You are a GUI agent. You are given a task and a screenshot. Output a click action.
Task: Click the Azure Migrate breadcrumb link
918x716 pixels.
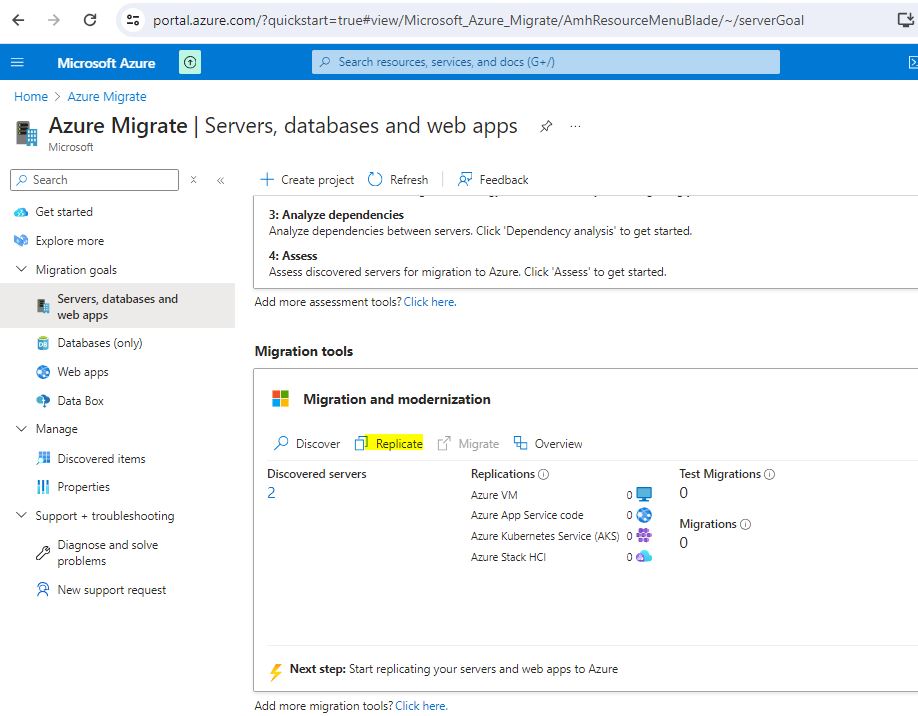pyautogui.click(x=107, y=97)
